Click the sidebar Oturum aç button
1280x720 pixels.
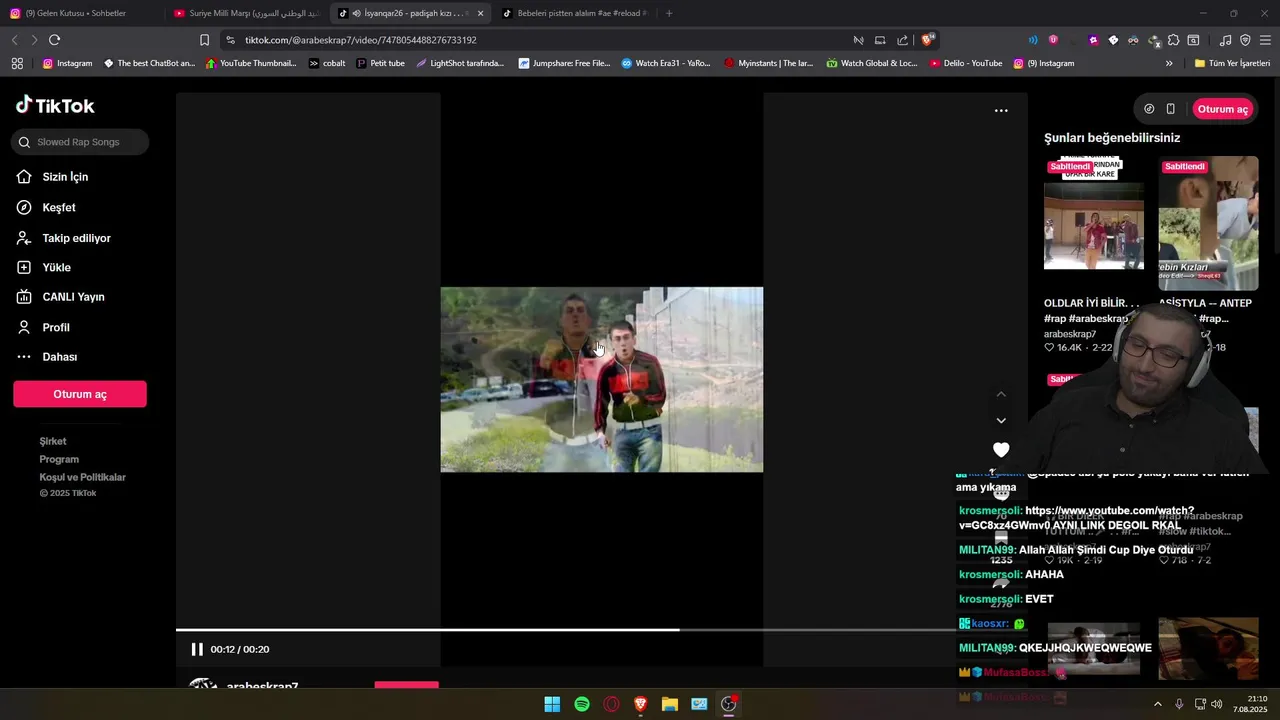click(80, 394)
